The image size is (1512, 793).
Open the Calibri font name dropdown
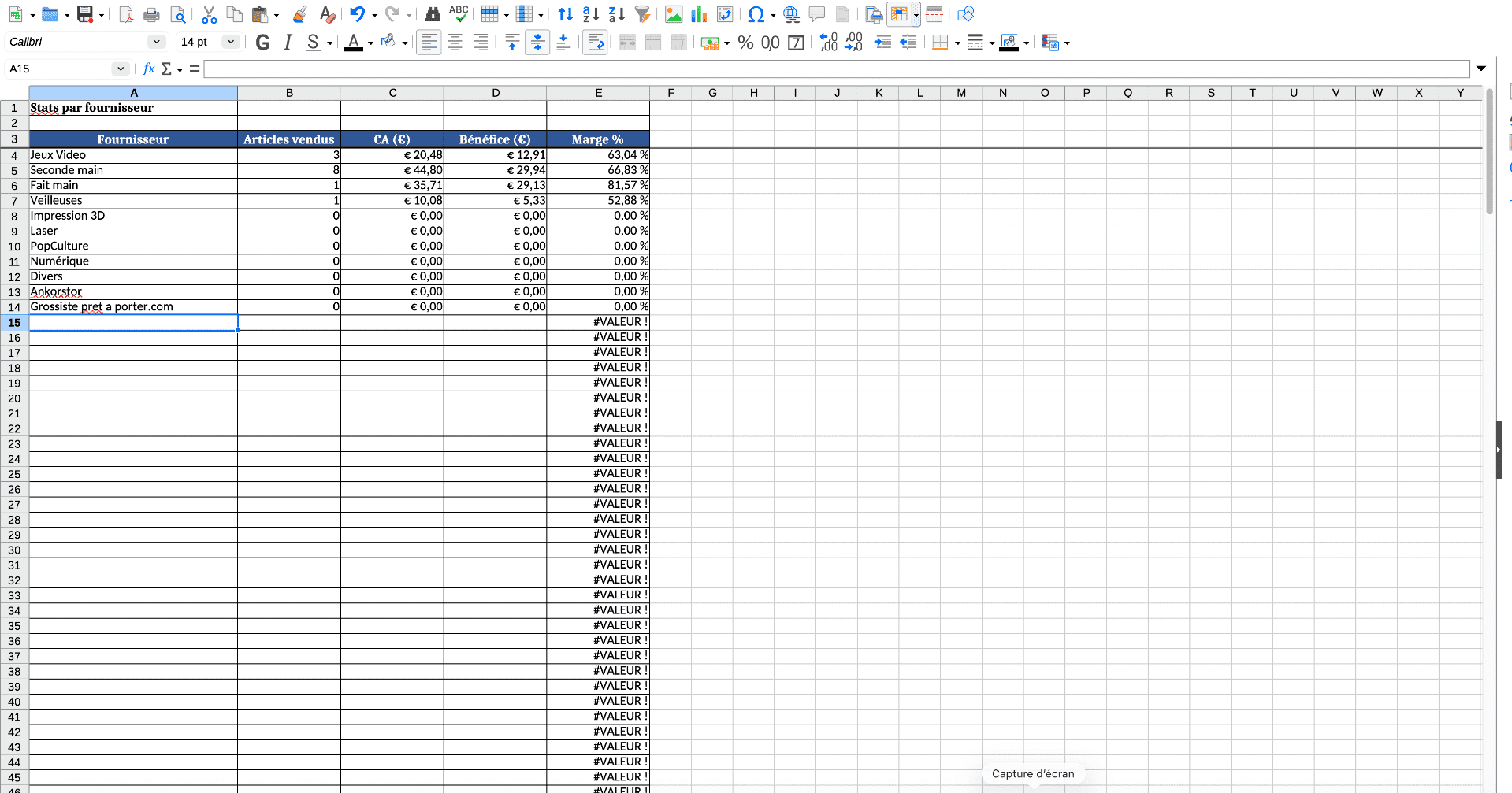click(x=156, y=42)
